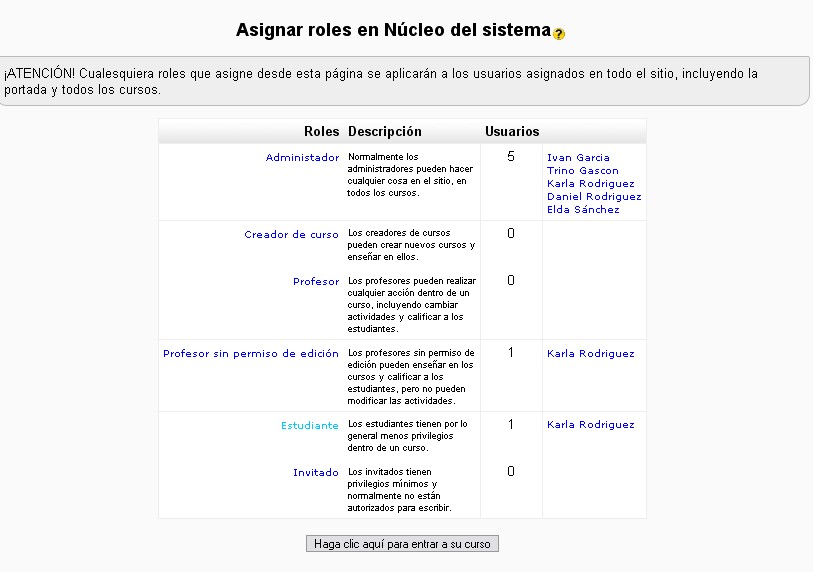Click the Descripción column header
The width and height of the screenshot is (813, 572).
[385, 132]
